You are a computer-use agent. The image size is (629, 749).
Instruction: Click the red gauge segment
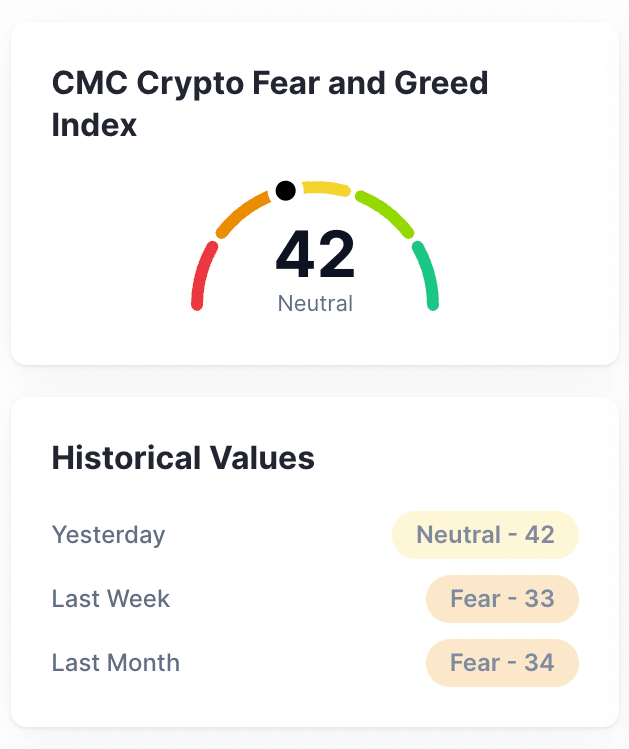201,274
